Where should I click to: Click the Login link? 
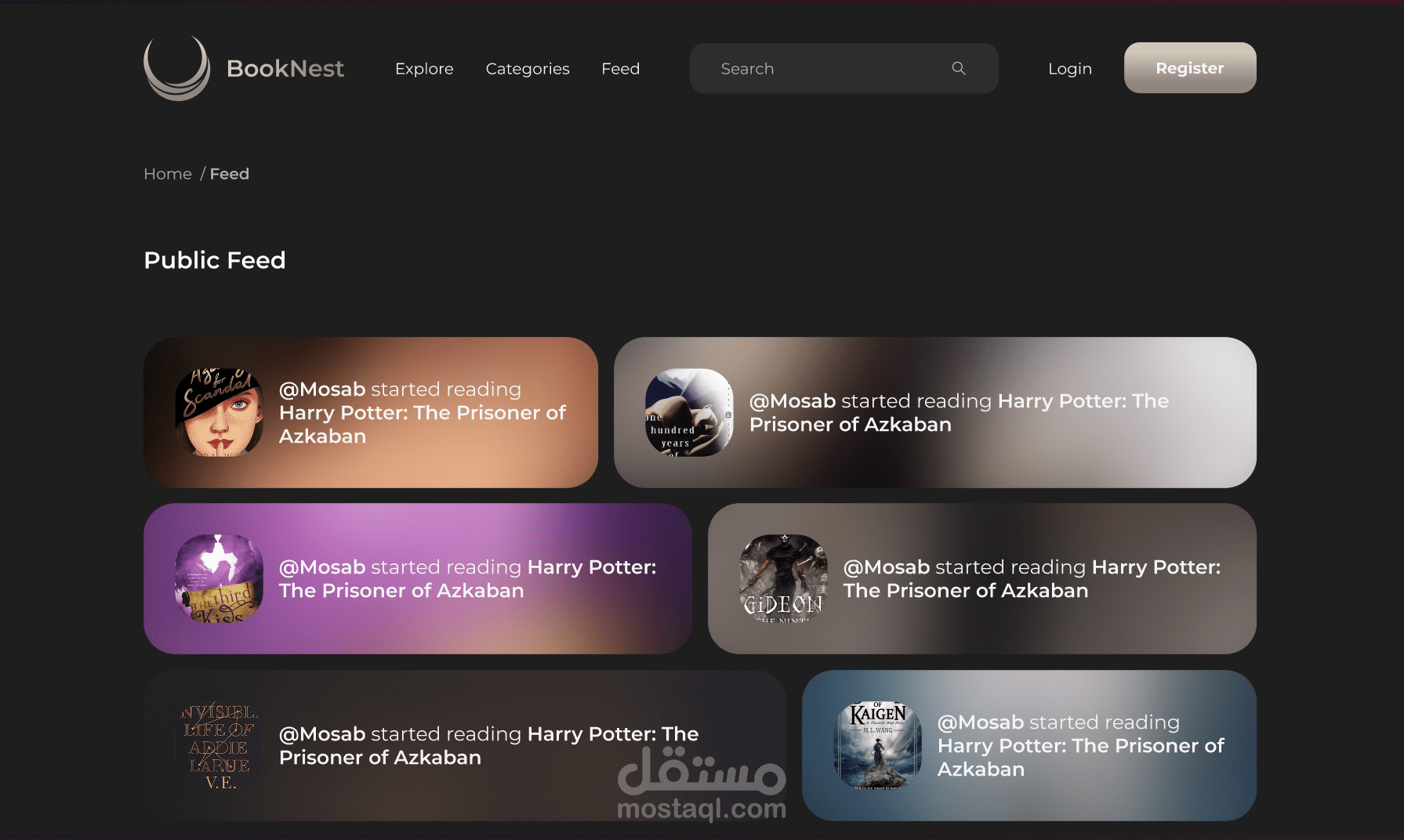[1070, 69]
